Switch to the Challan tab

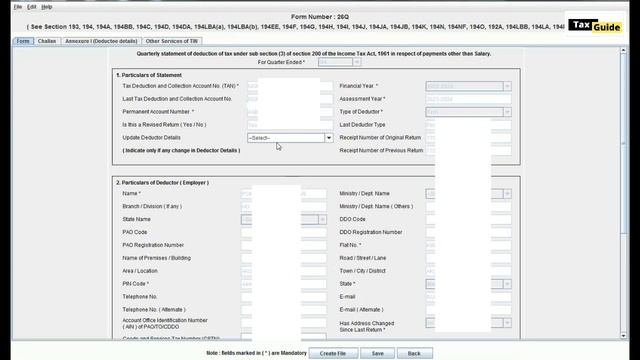click(x=47, y=41)
